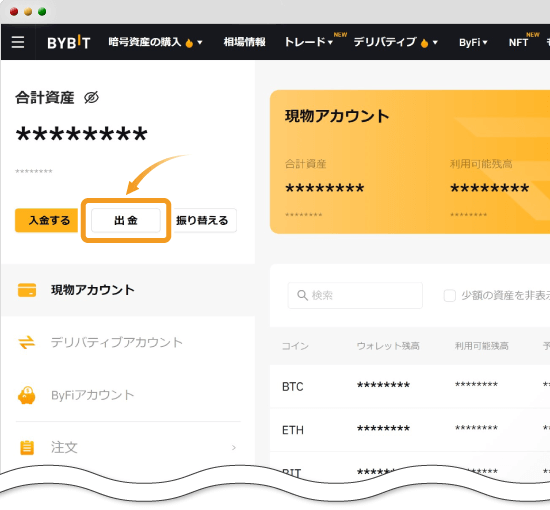
Task: Expand the トレード dropdown arrow
Action: [x=330, y=42]
